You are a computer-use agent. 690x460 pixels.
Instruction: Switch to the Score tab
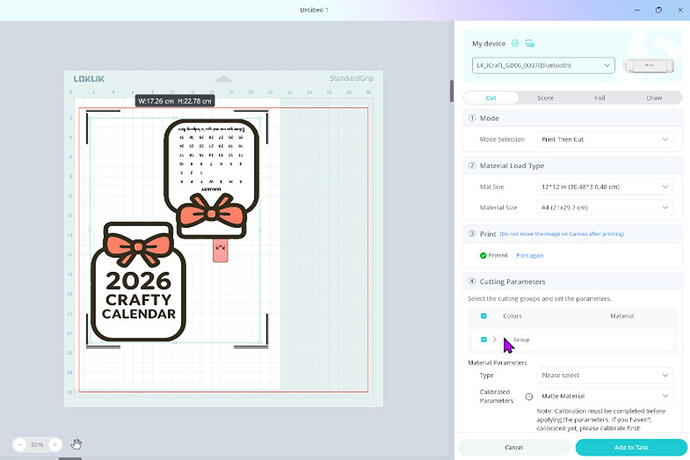(545, 98)
